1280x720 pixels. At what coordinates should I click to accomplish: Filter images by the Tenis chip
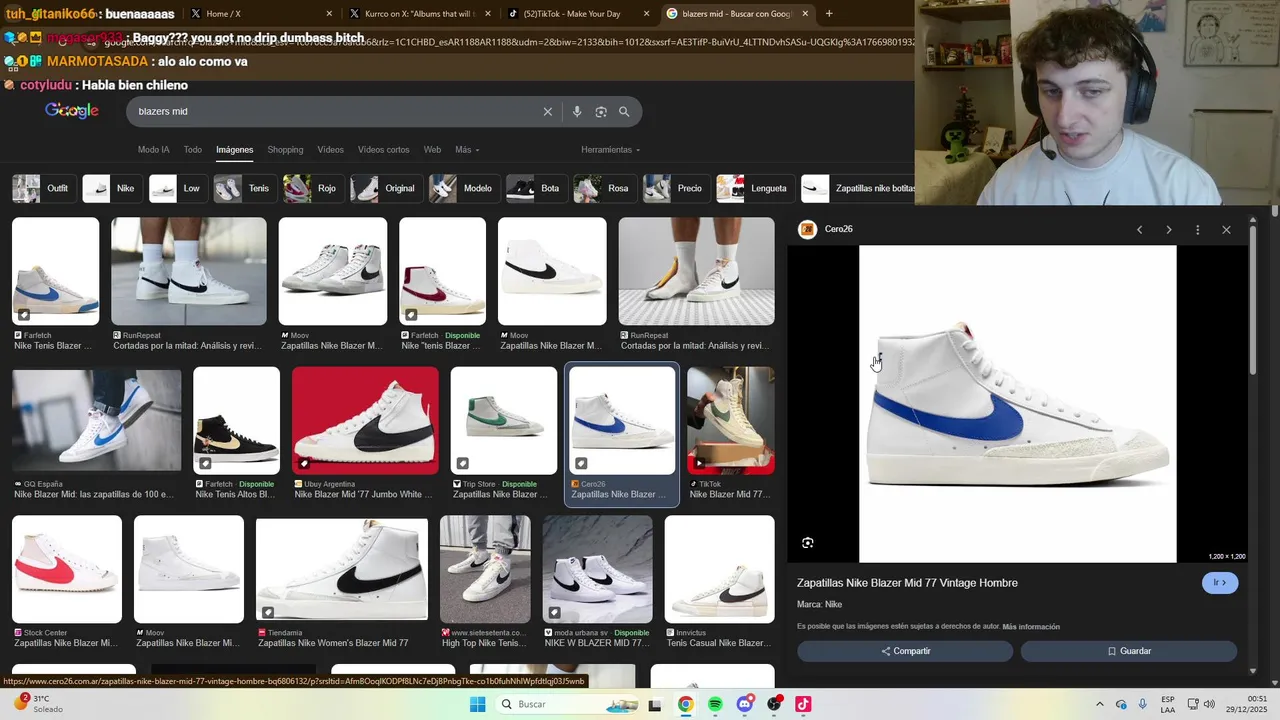(x=245, y=188)
